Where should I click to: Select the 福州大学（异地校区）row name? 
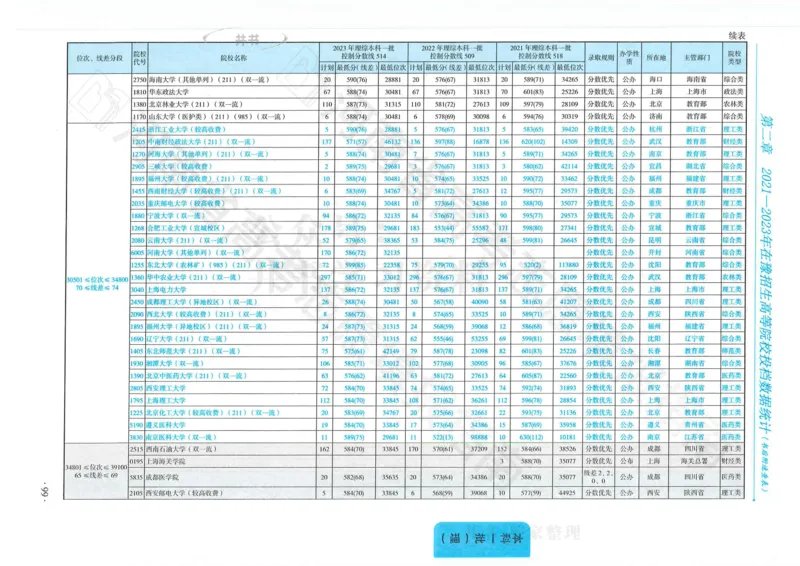[207, 326]
